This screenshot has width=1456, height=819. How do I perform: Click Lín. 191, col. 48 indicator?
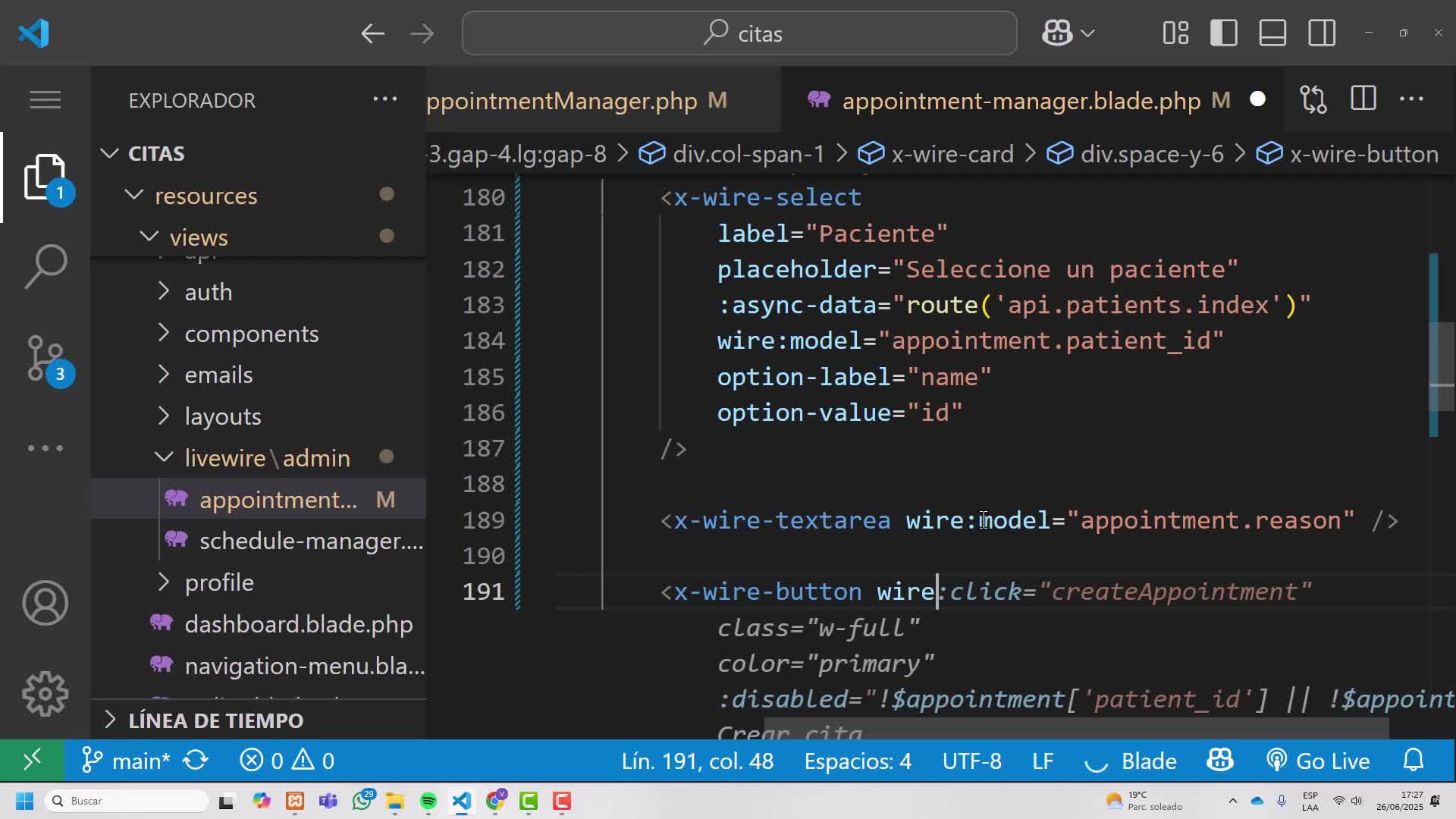point(698,761)
